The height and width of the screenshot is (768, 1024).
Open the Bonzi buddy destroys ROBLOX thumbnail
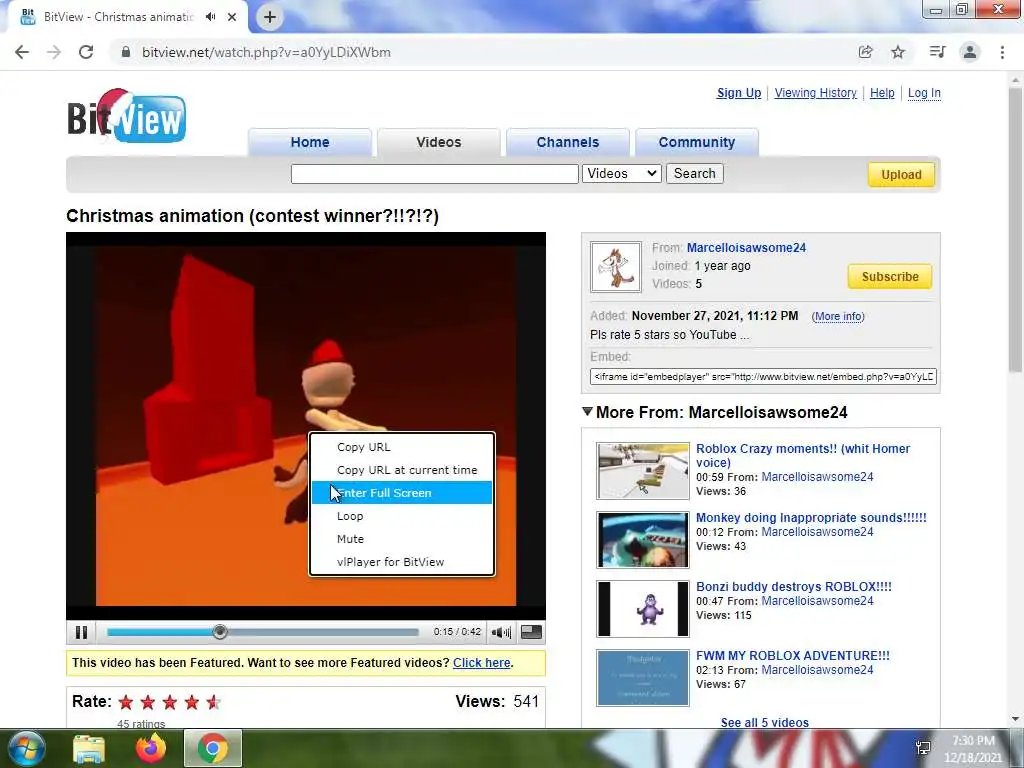[643, 609]
